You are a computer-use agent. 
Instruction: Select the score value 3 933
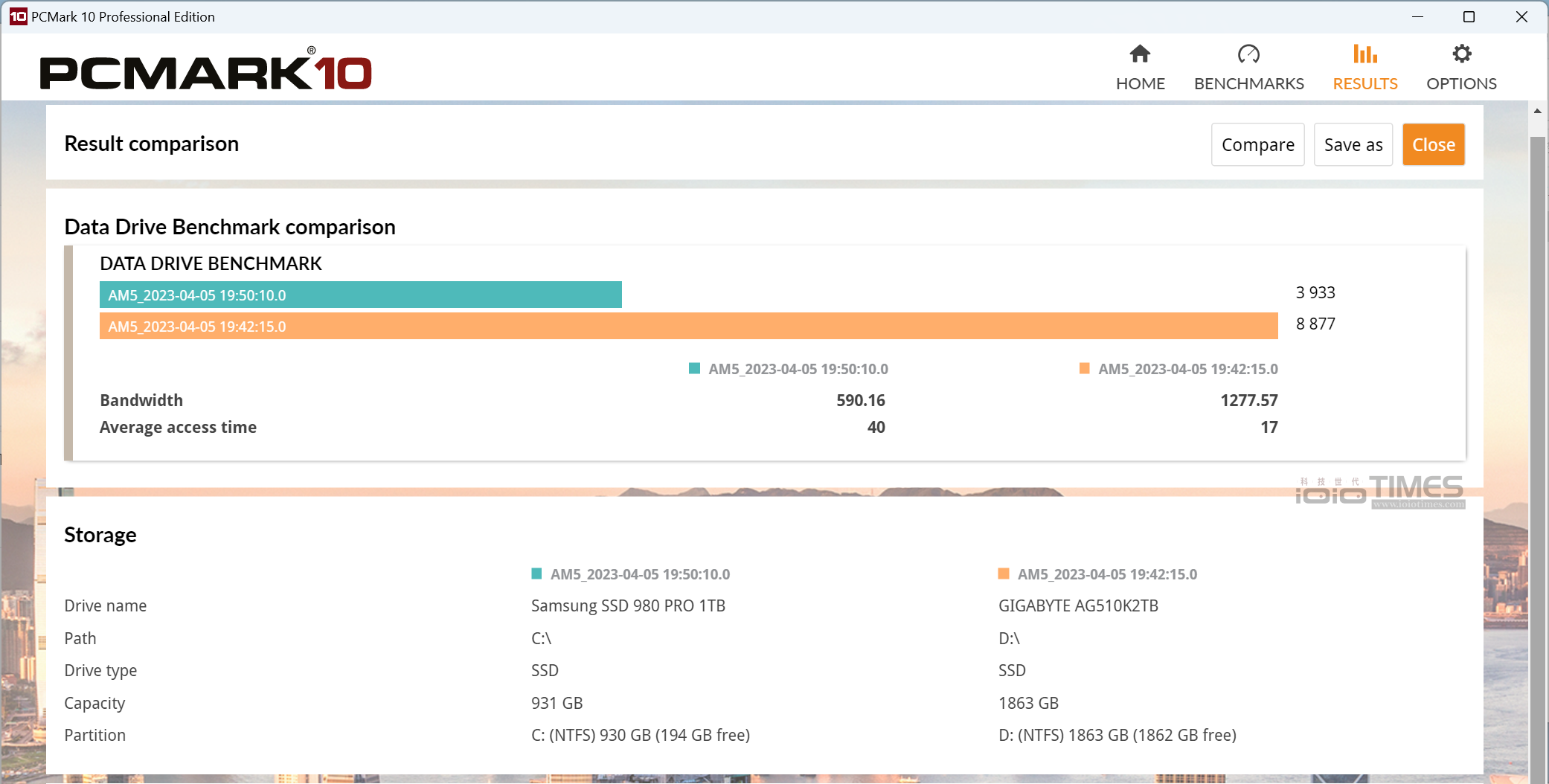1315,292
